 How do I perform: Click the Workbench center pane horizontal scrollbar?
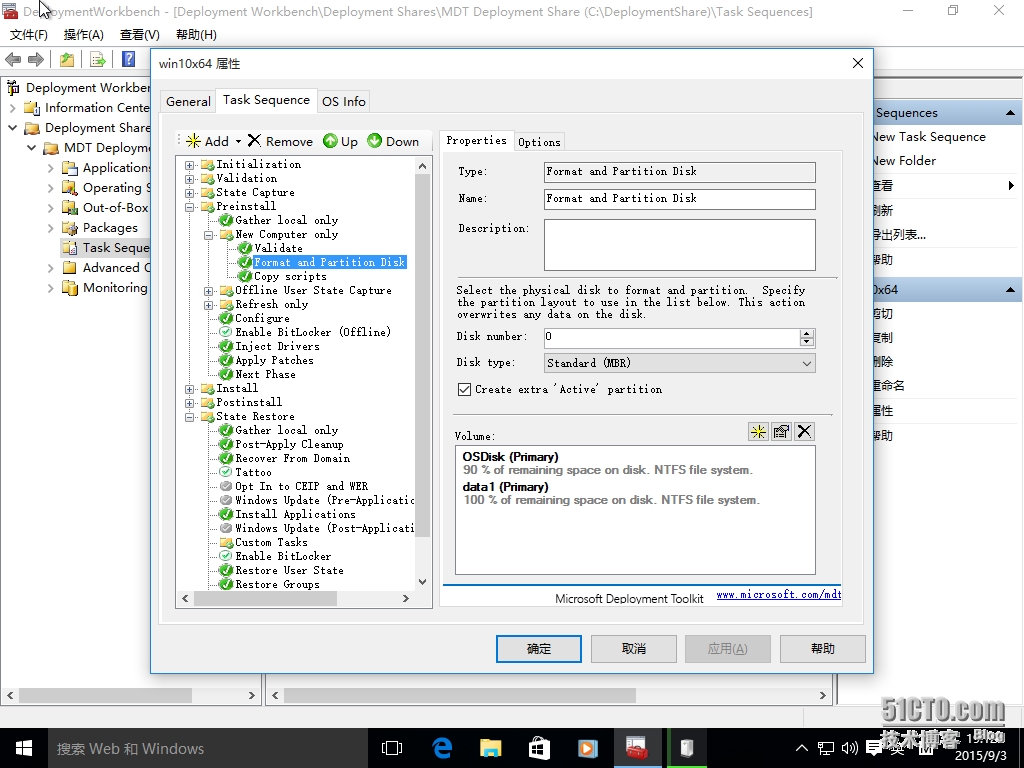coord(458,696)
